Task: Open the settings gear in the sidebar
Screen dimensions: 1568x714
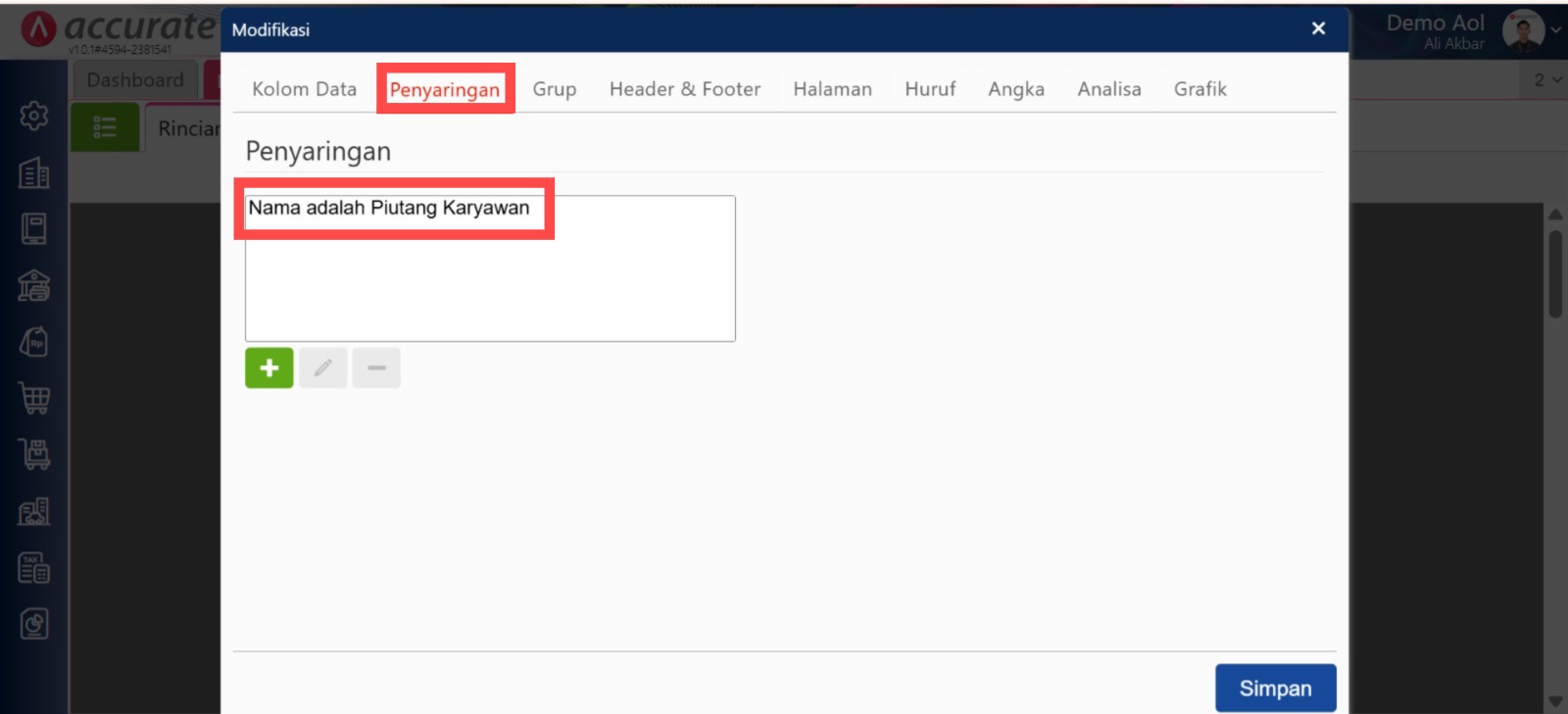Action: coord(34,116)
